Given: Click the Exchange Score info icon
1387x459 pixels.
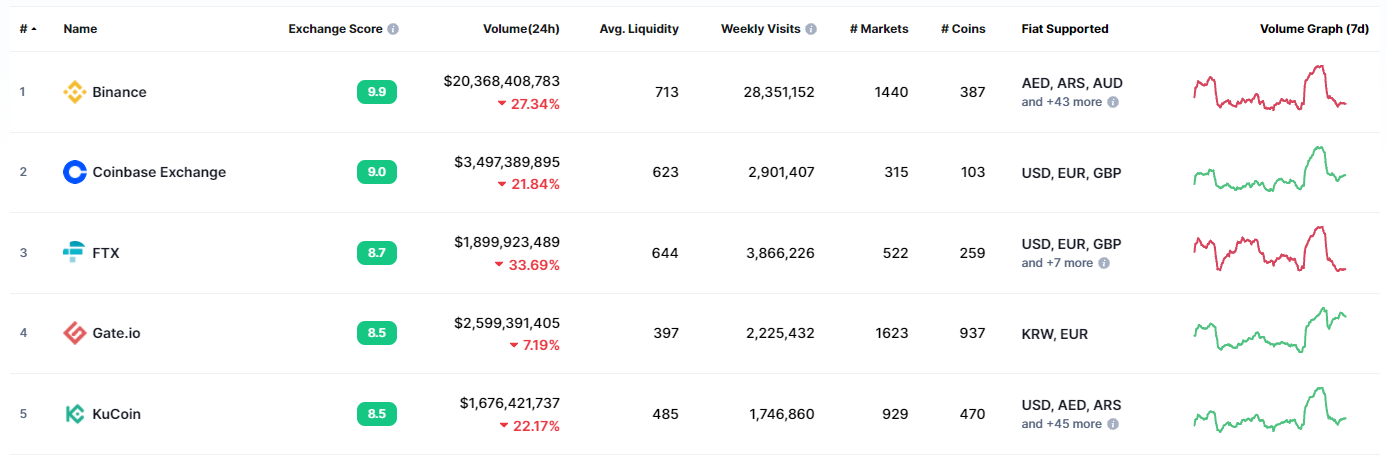Looking at the screenshot, I should pyautogui.click(x=393, y=29).
